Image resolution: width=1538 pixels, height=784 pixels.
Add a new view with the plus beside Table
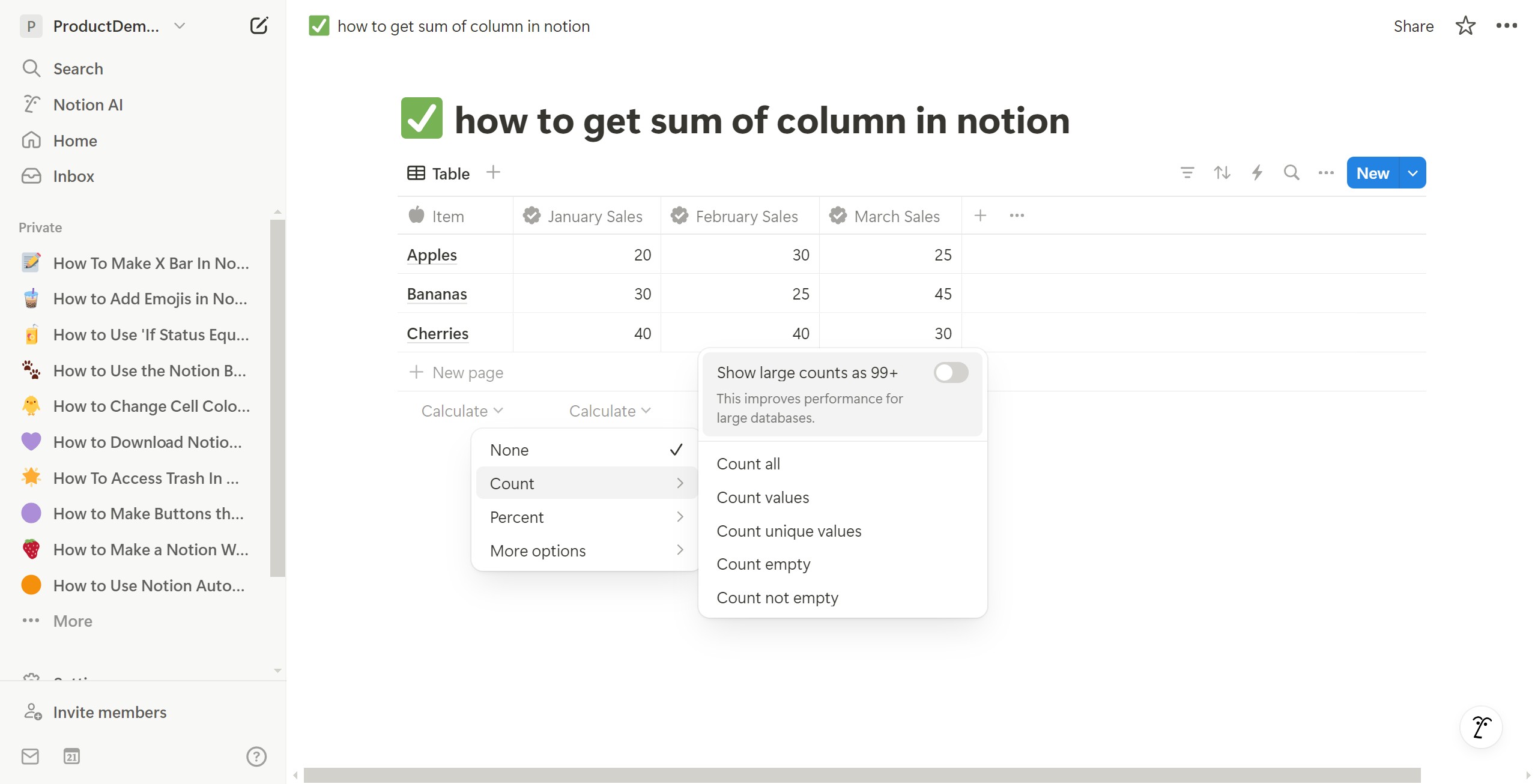(493, 172)
